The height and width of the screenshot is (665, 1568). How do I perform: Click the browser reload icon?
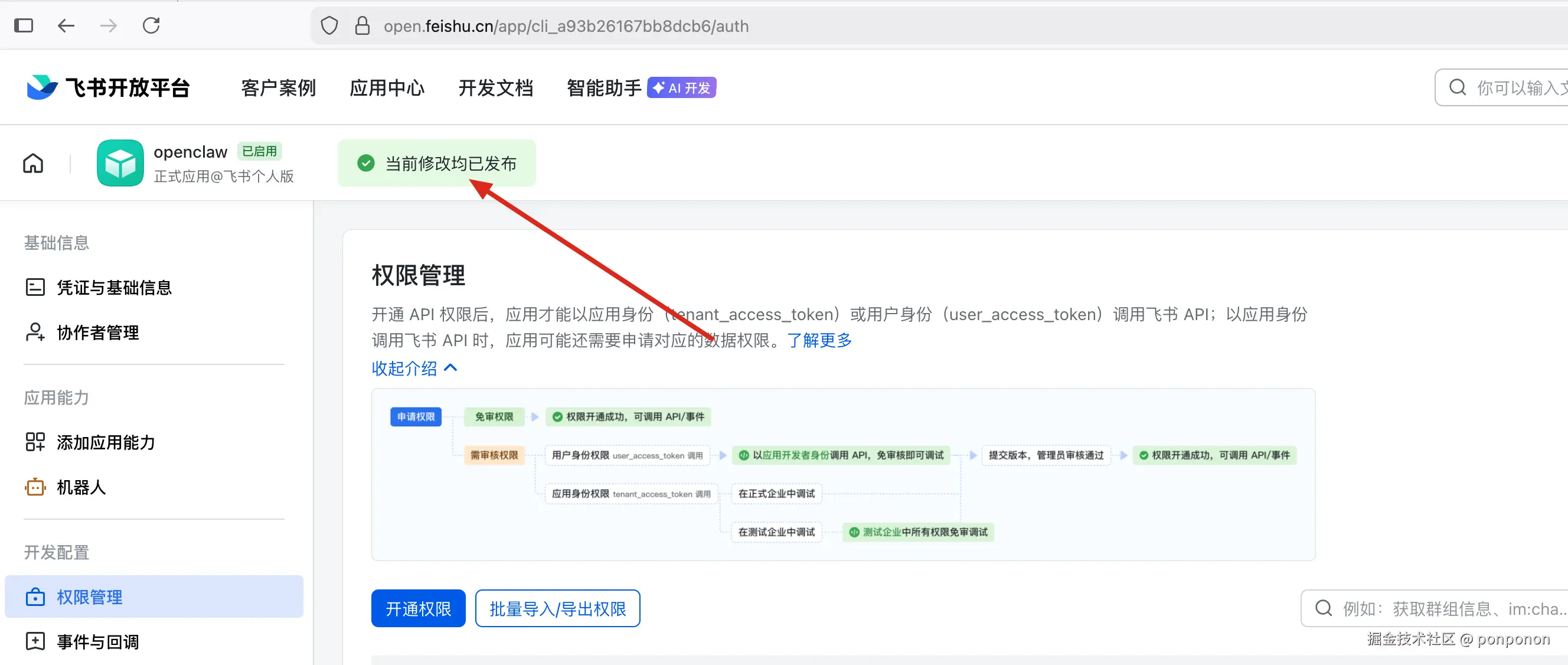[x=151, y=25]
